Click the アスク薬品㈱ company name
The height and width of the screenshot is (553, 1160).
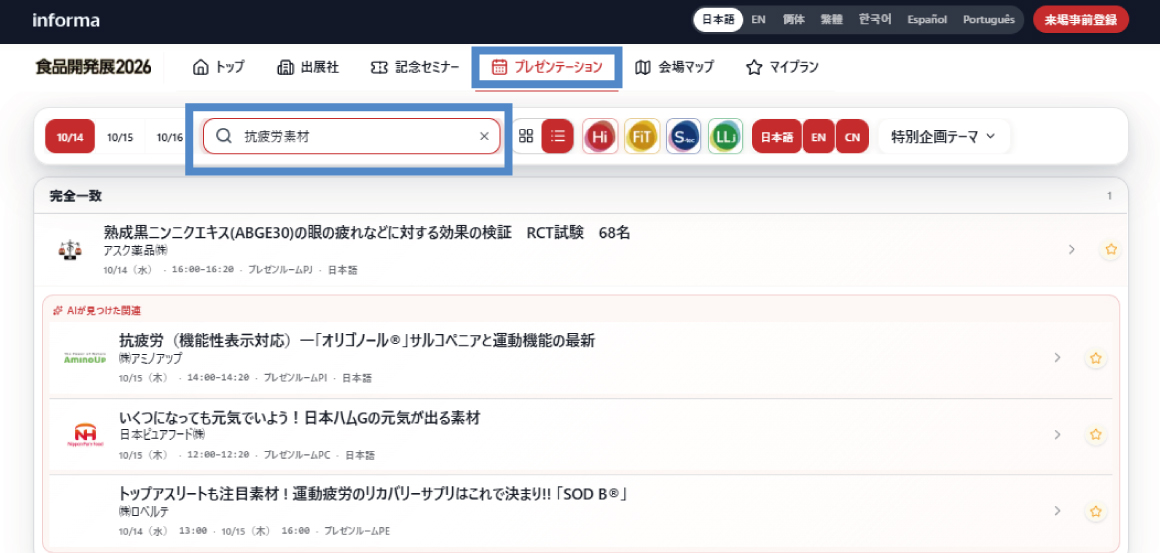tap(136, 251)
